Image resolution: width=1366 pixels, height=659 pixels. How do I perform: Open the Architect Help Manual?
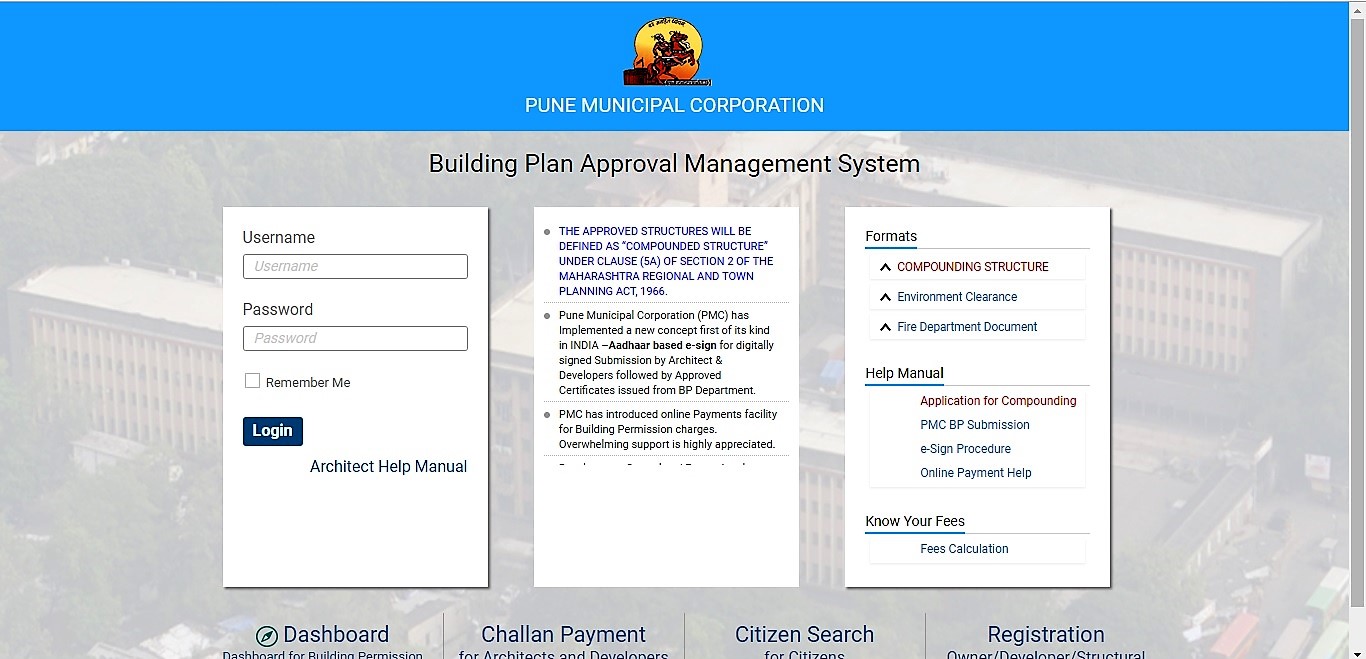tap(388, 466)
